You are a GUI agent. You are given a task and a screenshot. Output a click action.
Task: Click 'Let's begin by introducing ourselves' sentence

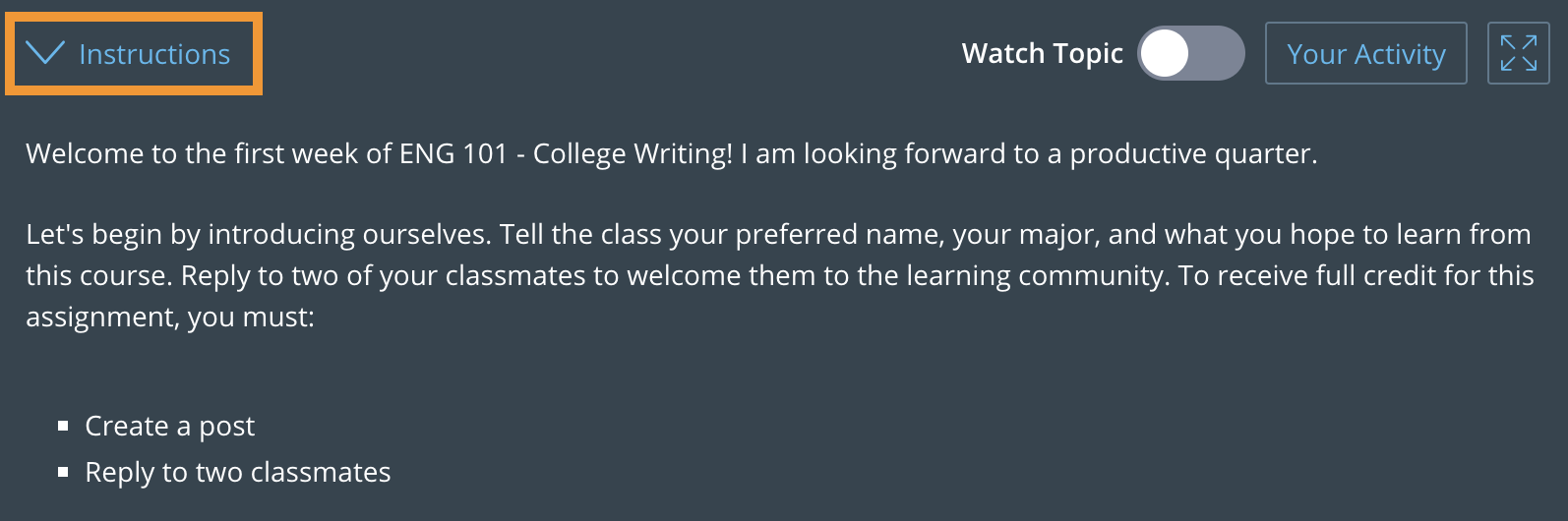pyautogui.click(x=257, y=234)
